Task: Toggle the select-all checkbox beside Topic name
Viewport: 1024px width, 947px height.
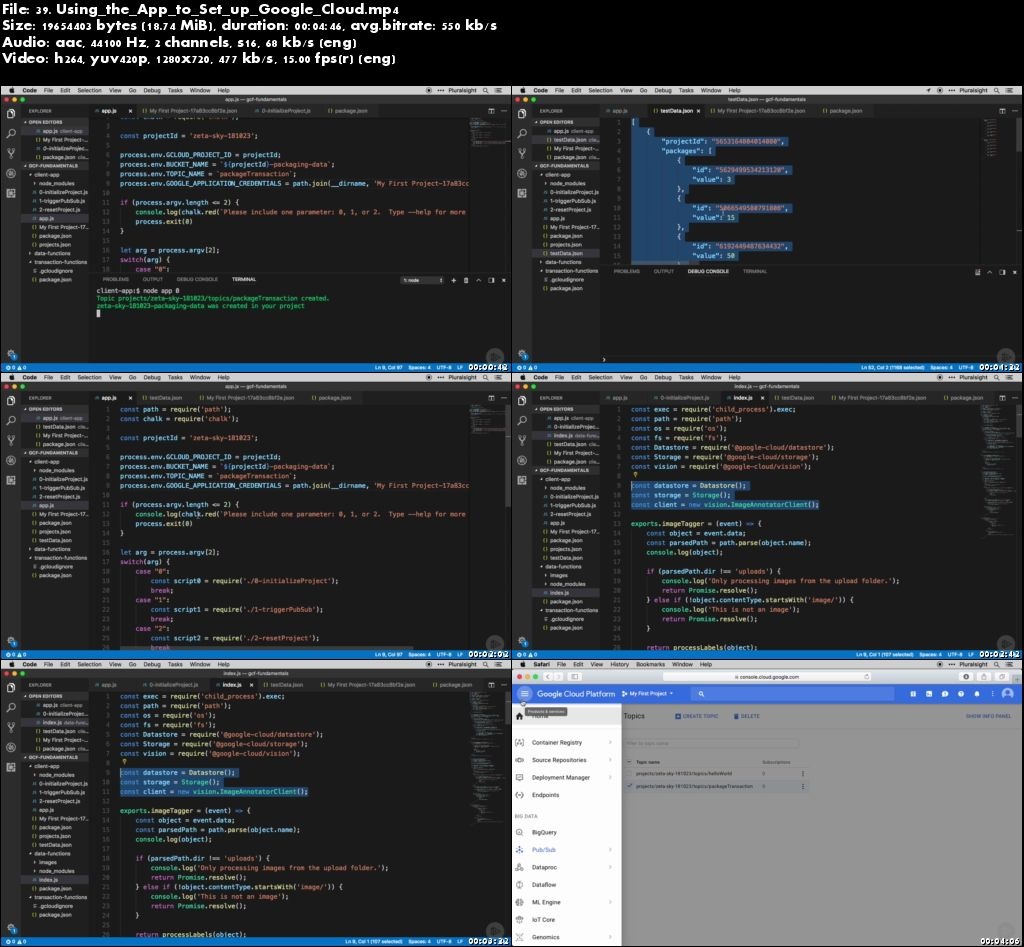Action: pos(630,762)
